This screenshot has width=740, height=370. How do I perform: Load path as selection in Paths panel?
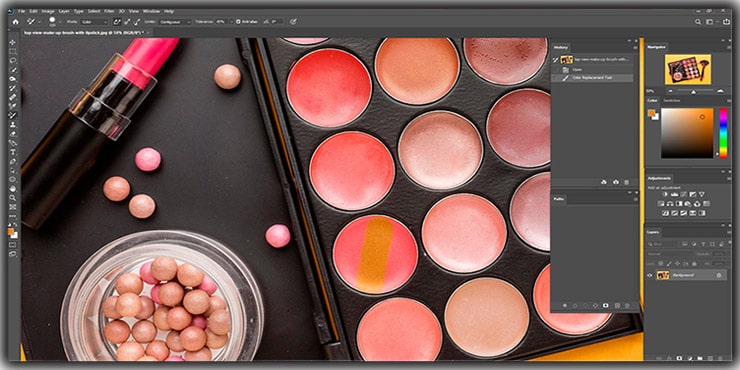[585, 305]
